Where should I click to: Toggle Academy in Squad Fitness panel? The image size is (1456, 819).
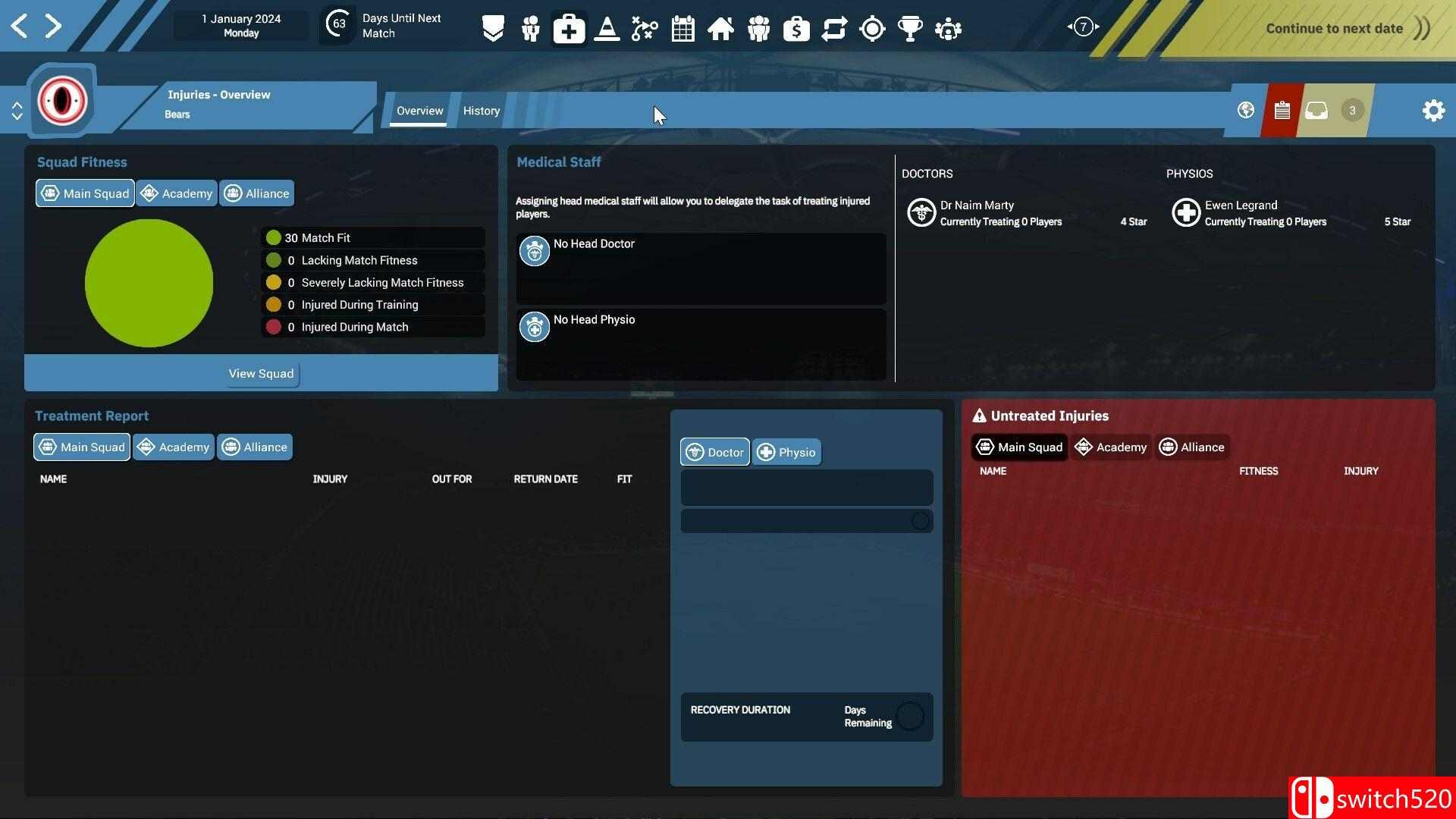click(177, 193)
